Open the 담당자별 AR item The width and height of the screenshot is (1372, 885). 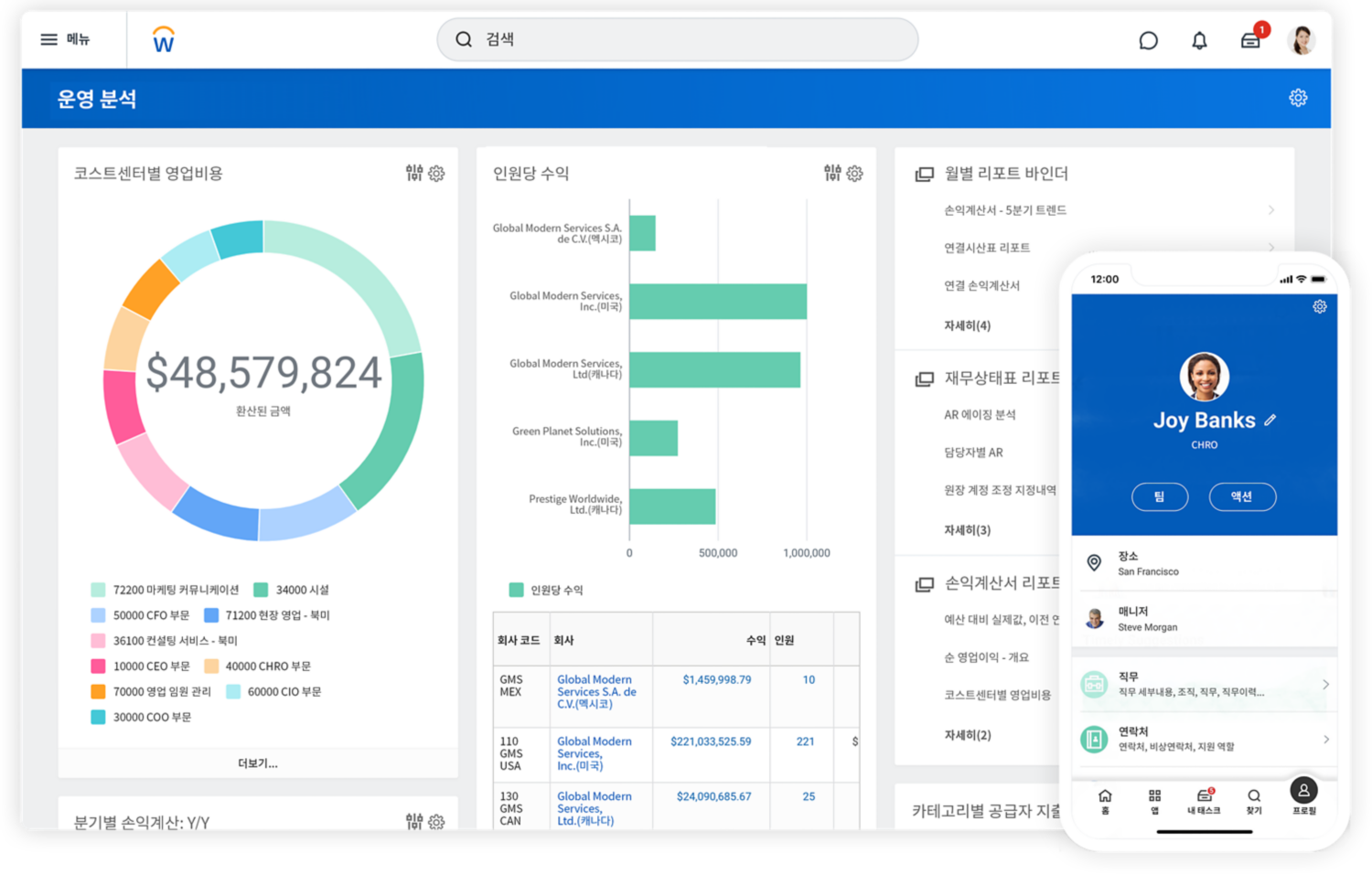tap(973, 453)
